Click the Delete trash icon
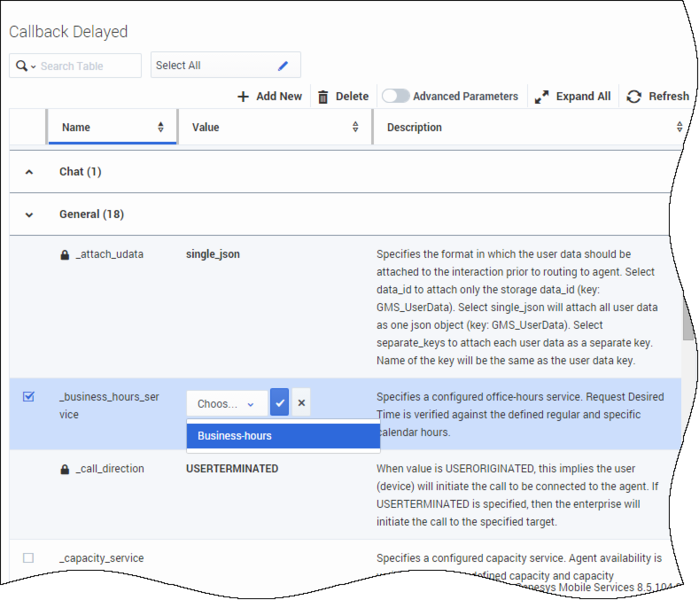Viewport: 699px width, 600px height. (323, 97)
